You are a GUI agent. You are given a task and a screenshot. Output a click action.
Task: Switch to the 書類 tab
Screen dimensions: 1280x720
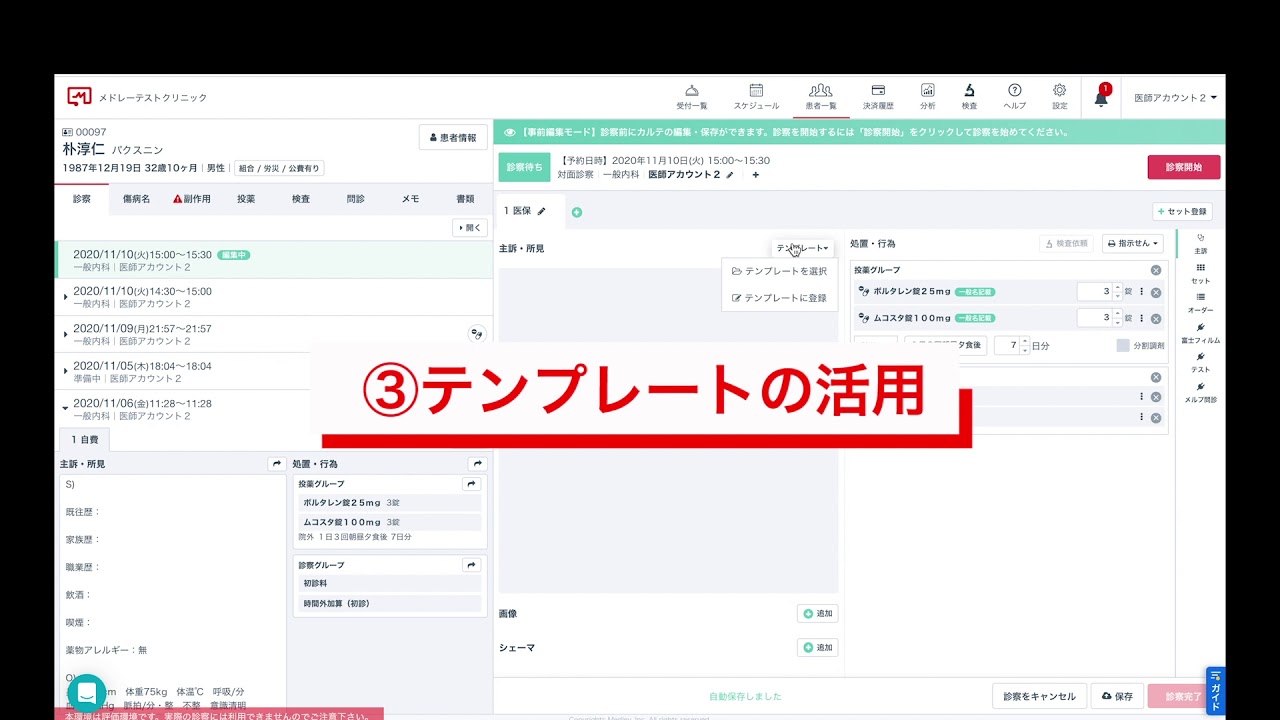point(465,199)
